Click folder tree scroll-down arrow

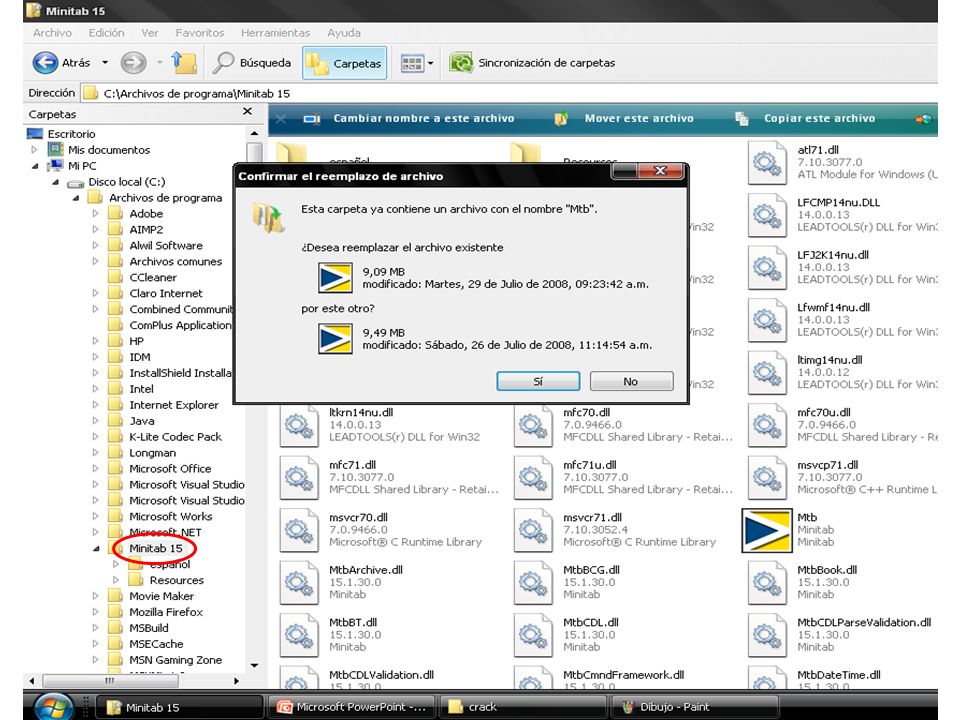254,665
